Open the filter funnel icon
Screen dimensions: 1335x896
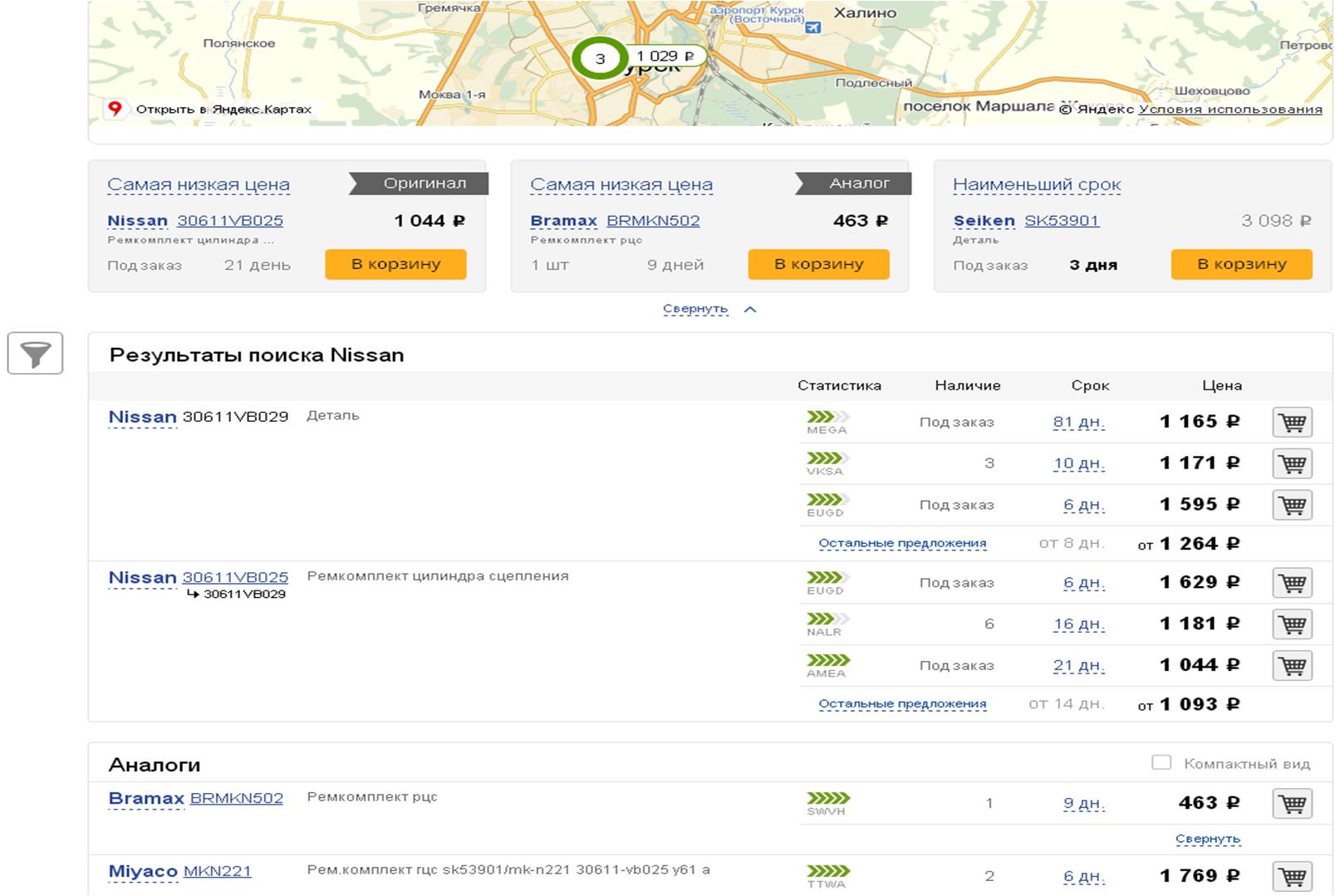click(35, 353)
